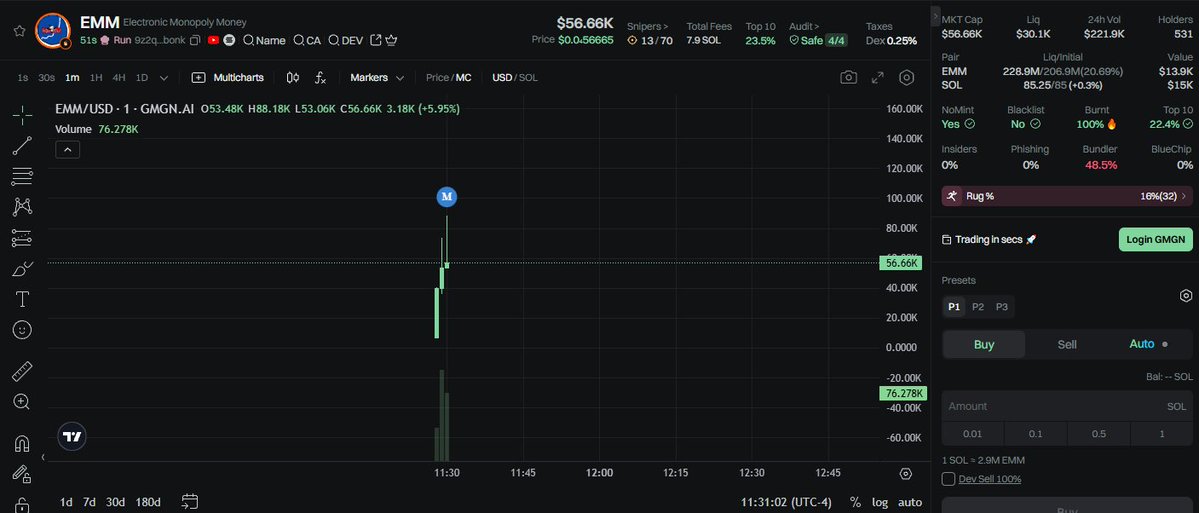
Task: Toggle fullscreen chart mode
Action: tap(878, 77)
